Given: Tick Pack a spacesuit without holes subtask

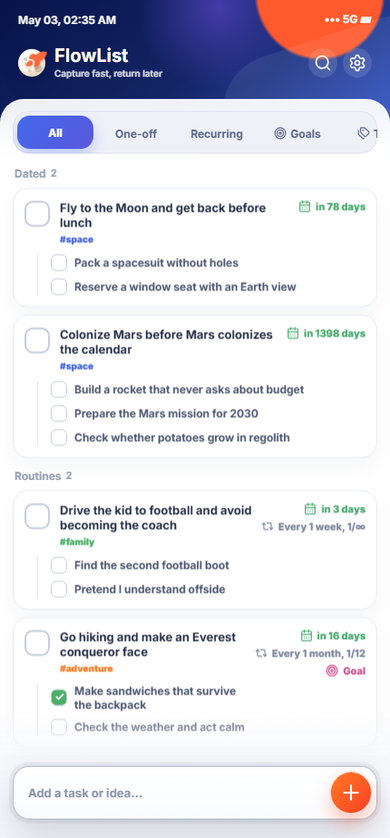Looking at the screenshot, I should (59, 263).
